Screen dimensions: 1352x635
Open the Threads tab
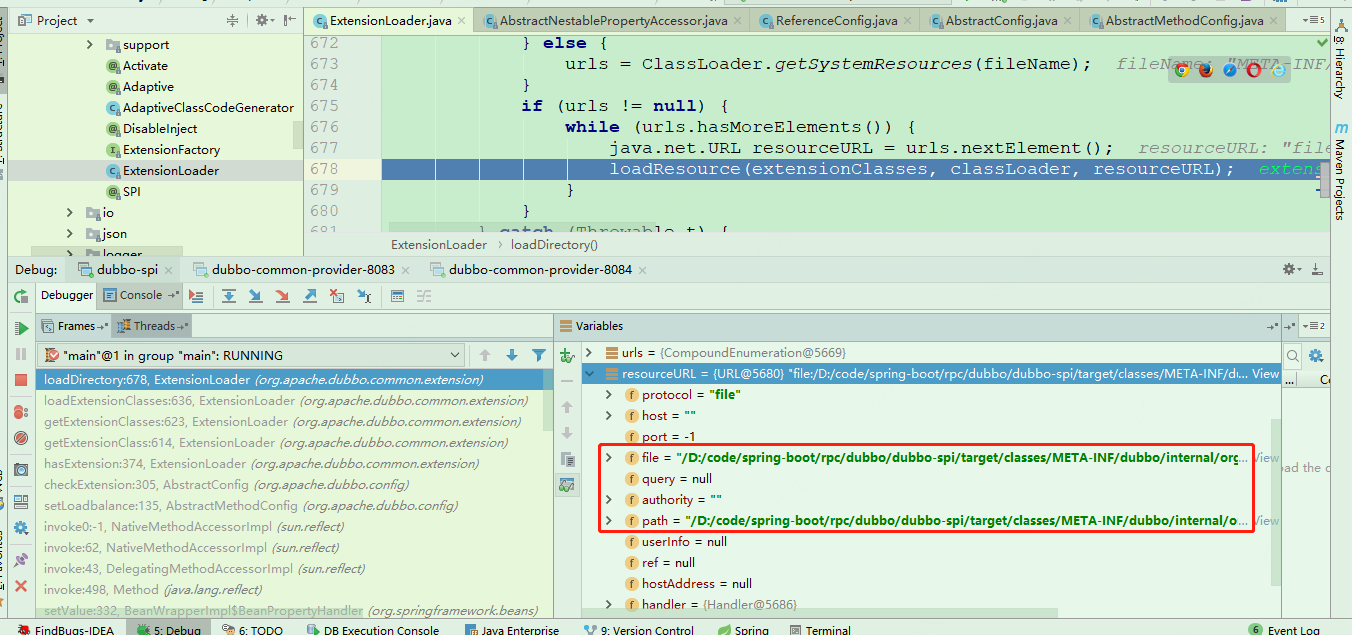(x=154, y=326)
